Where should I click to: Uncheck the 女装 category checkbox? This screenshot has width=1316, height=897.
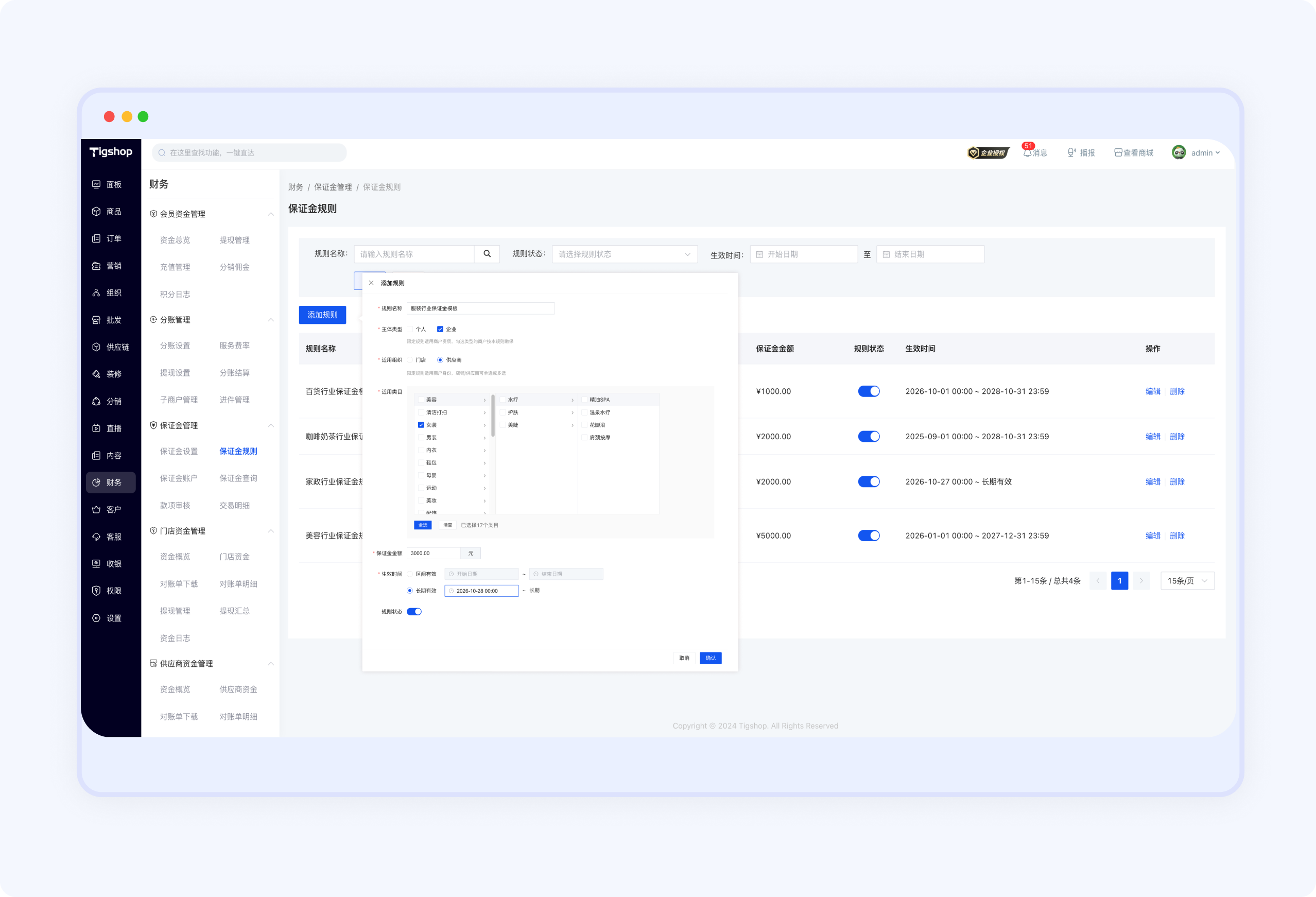421,425
